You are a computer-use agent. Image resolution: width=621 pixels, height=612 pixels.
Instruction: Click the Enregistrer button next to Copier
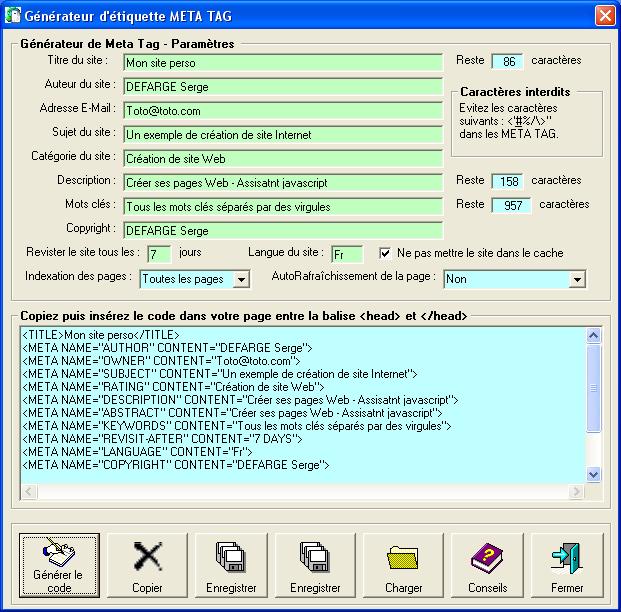pos(232,565)
